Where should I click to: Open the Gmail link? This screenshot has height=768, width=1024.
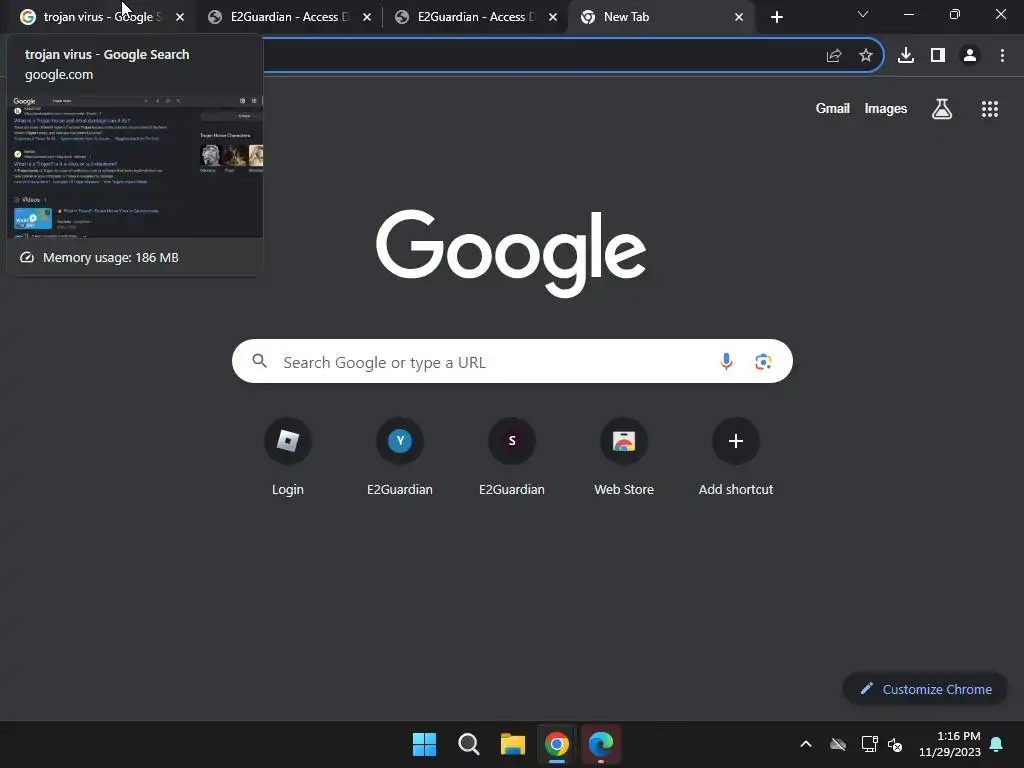(x=833, y=108)
